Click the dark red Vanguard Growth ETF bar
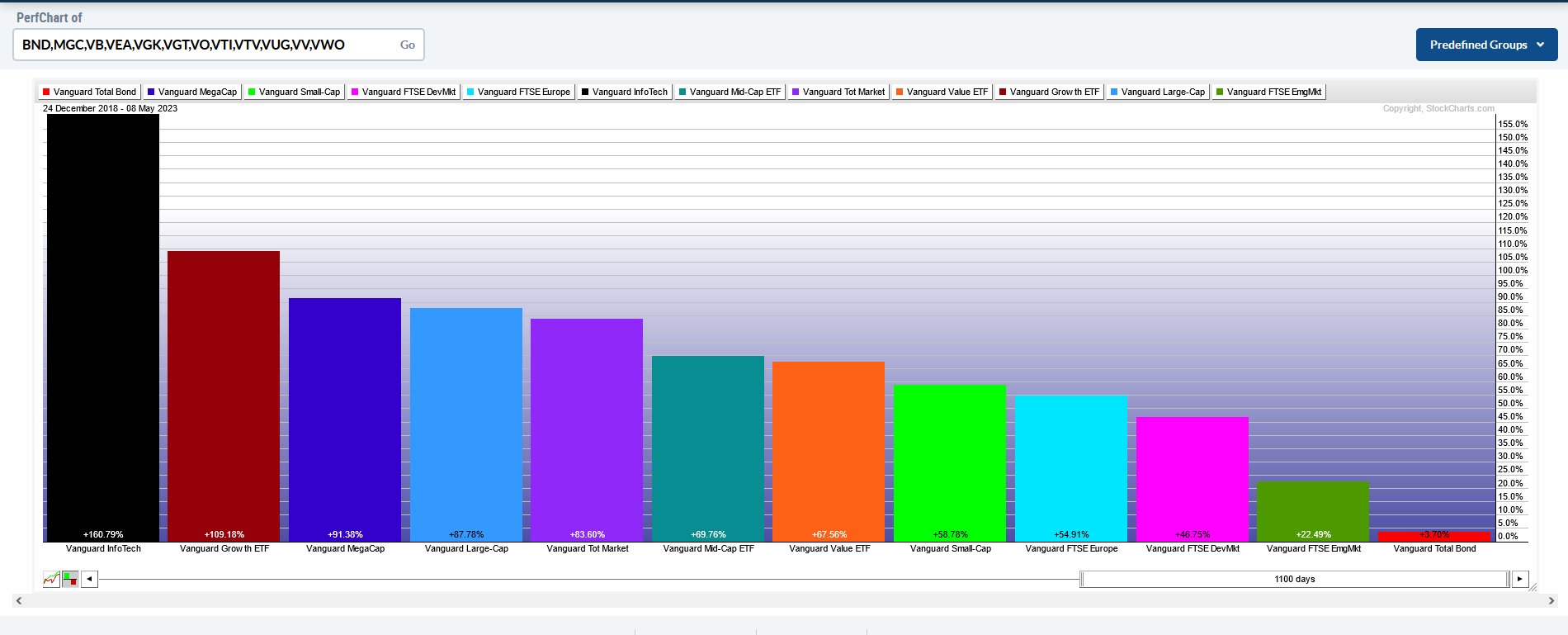Image resolution: width=1568 pixels, height=635 pixels. (x=224, y=396)
